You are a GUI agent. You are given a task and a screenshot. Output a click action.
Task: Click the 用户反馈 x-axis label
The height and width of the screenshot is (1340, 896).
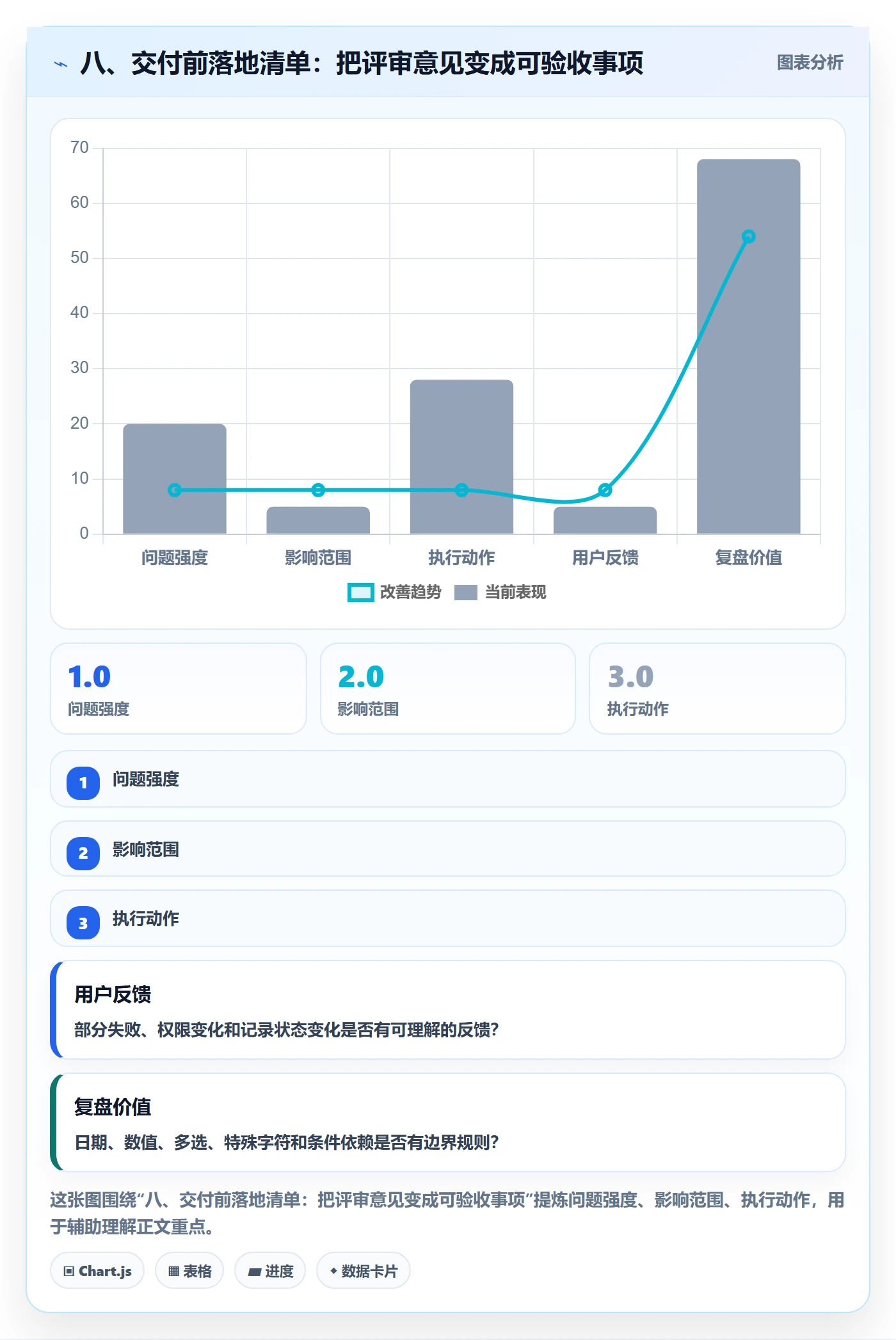[605, 558]
